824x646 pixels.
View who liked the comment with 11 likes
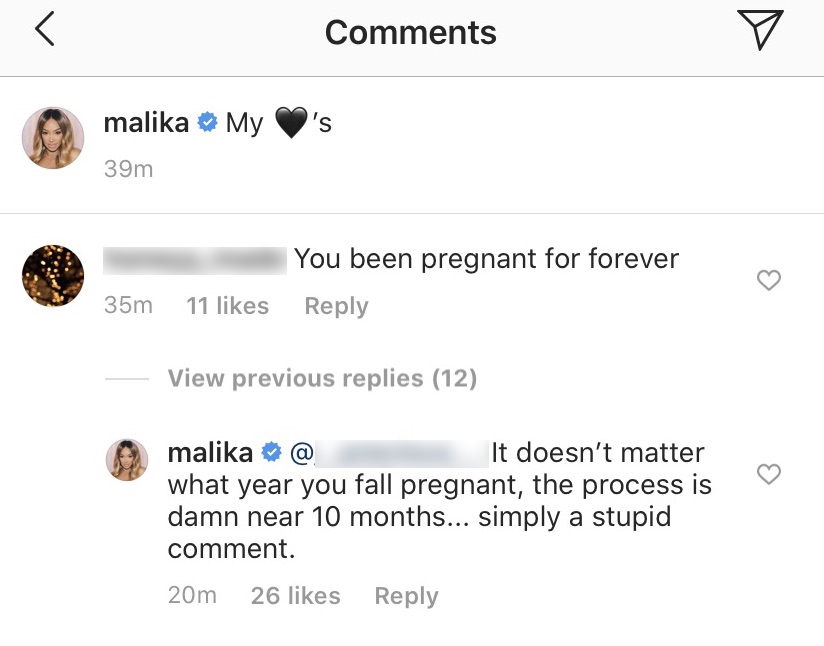pos(228,305)
